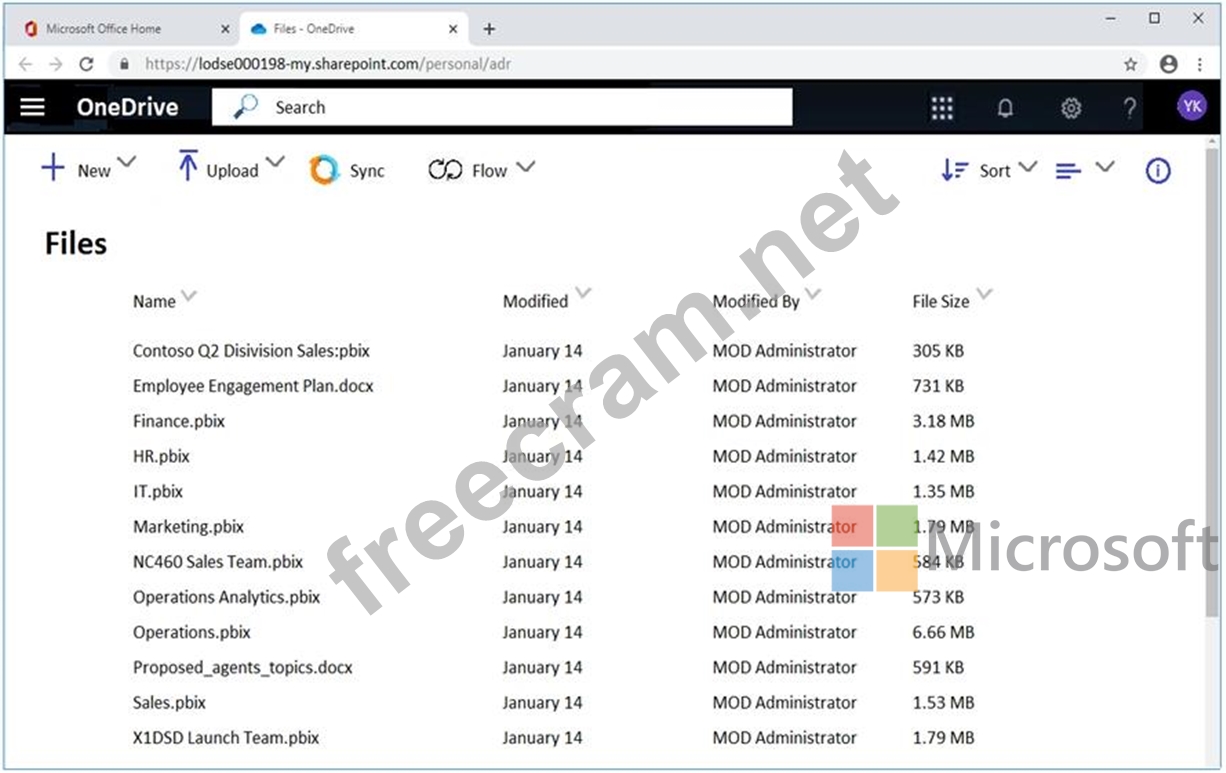Expand the Flow dropdown chevron
This screenshot has width=1226, height=773.
[525, 167]
